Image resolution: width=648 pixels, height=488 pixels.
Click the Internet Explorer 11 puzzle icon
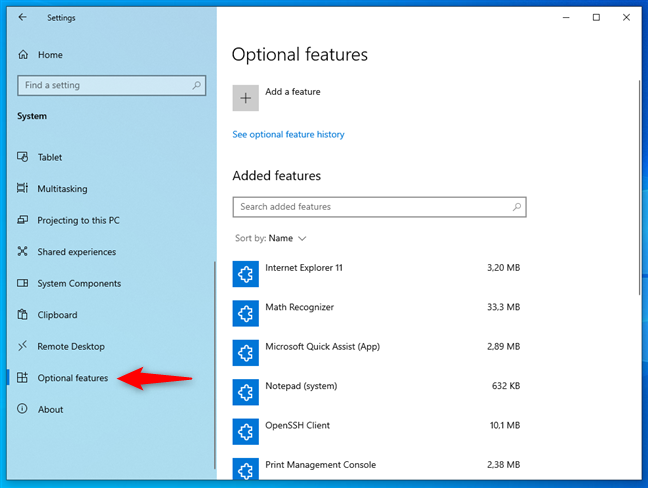coord(245,274)
